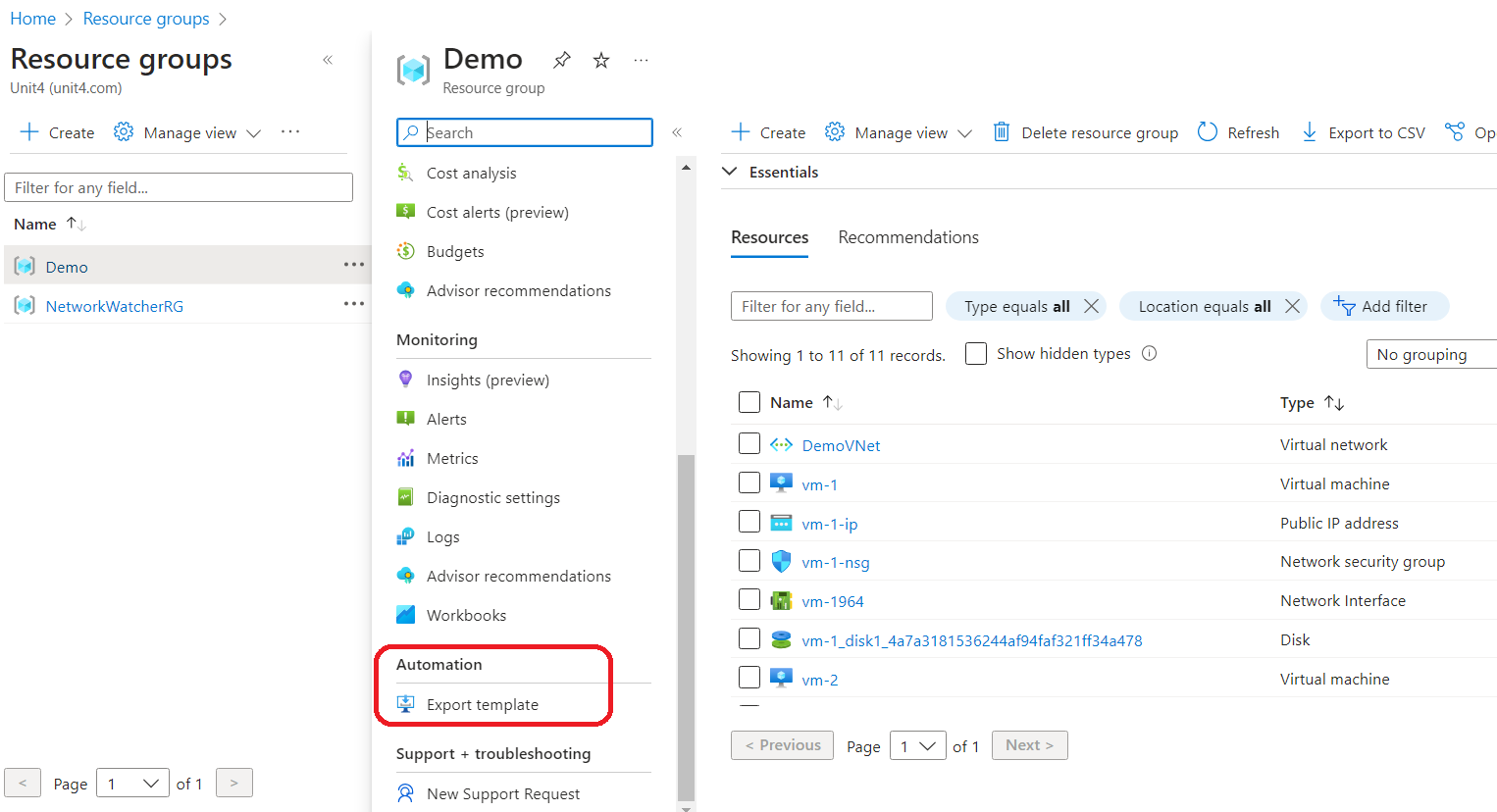Check the vm-2 row checkbox
Viewport: 1497px width, 812px height.
[x=749, y=677]
